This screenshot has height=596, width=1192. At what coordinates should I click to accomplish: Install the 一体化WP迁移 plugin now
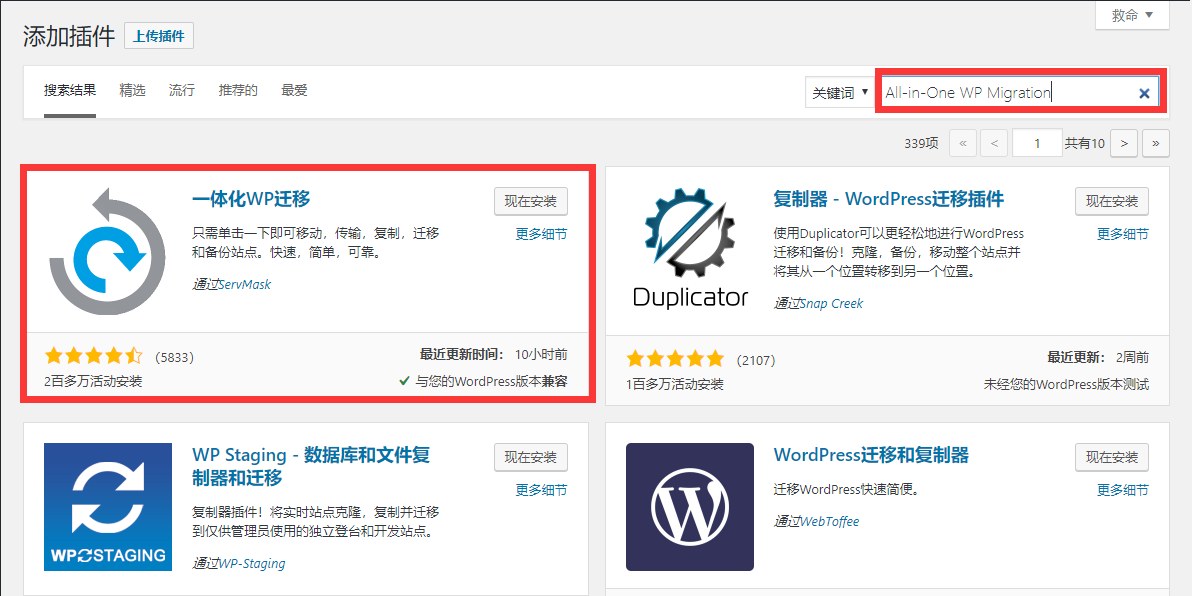pyautogui.click(x=531, y=201)
